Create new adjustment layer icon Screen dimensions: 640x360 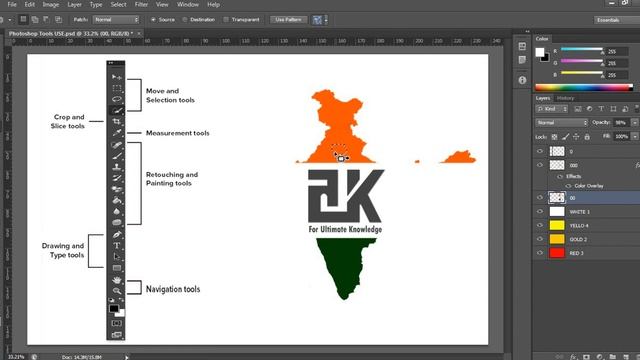(x=599, y=357)
